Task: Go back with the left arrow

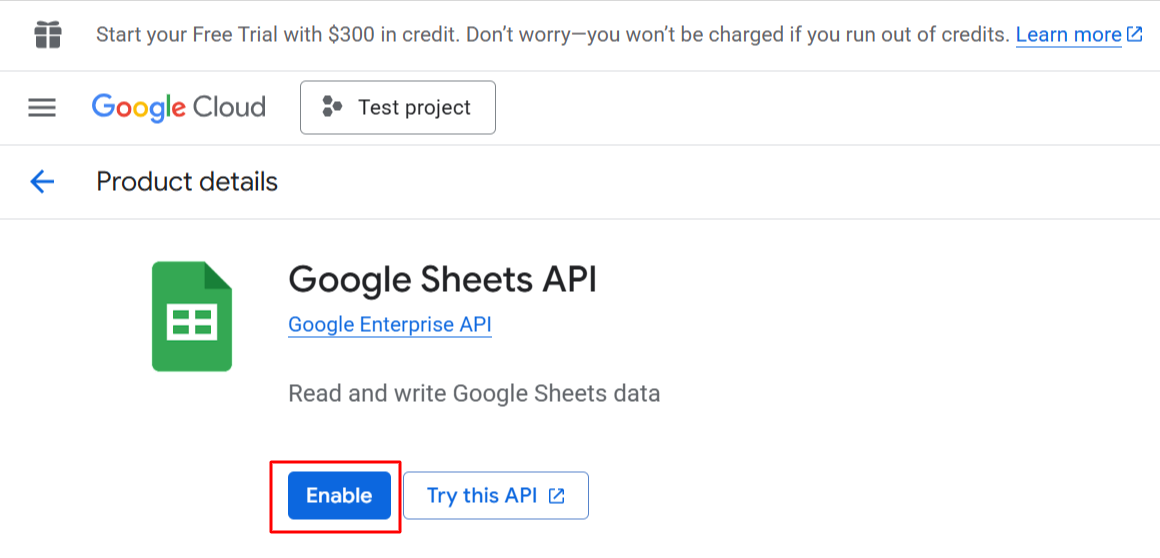Action: pos(42,181)
